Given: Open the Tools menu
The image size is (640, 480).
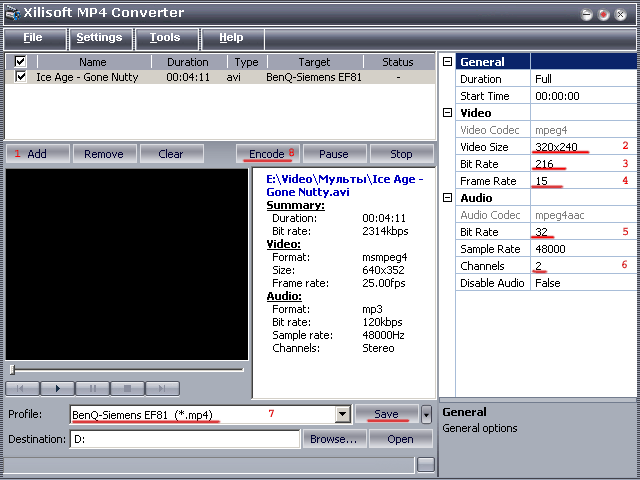Looking at the screenshot, I should (x=167, y=38).
